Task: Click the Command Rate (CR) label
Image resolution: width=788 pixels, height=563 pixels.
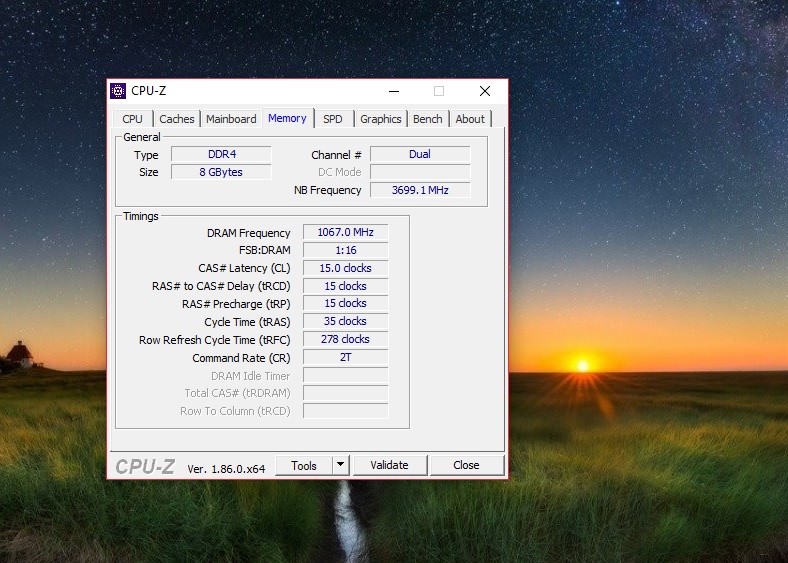Action: pyautogui.click(x=241, y=358)
